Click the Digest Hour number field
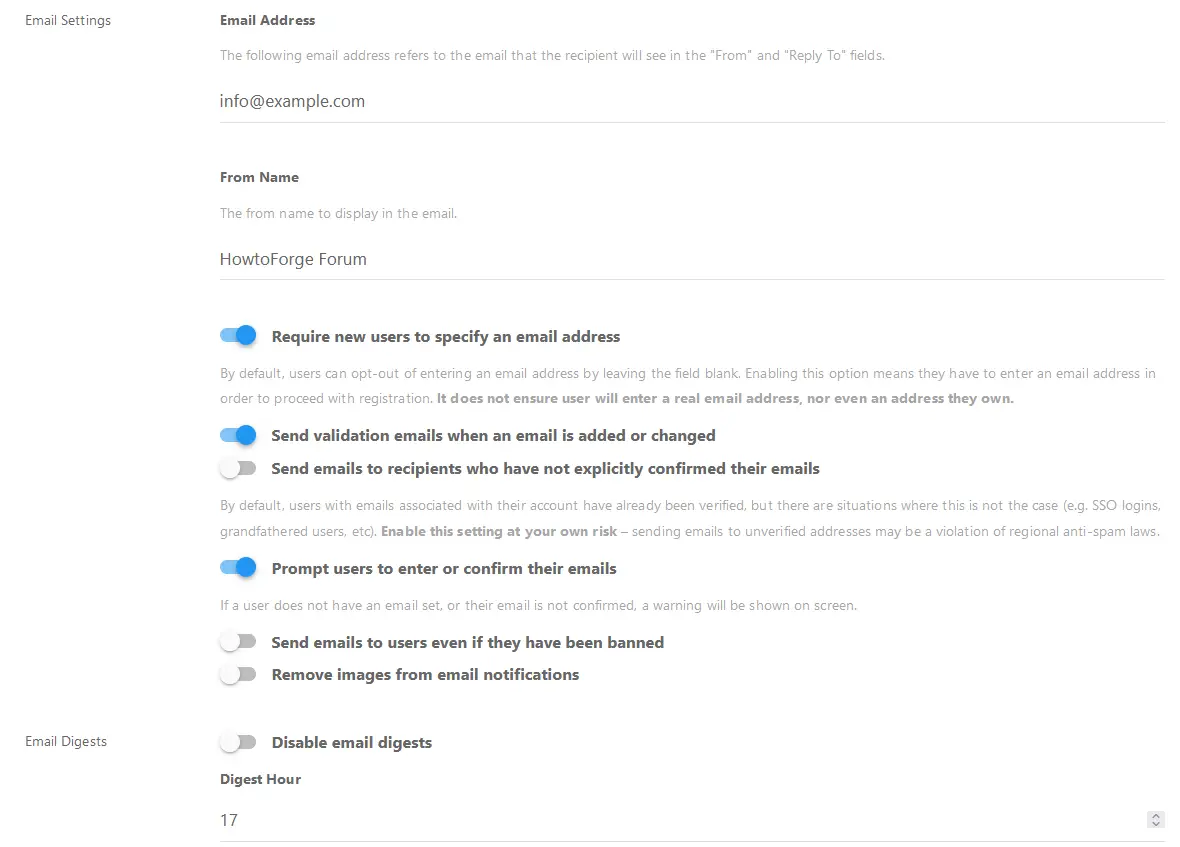 (680, 820)
